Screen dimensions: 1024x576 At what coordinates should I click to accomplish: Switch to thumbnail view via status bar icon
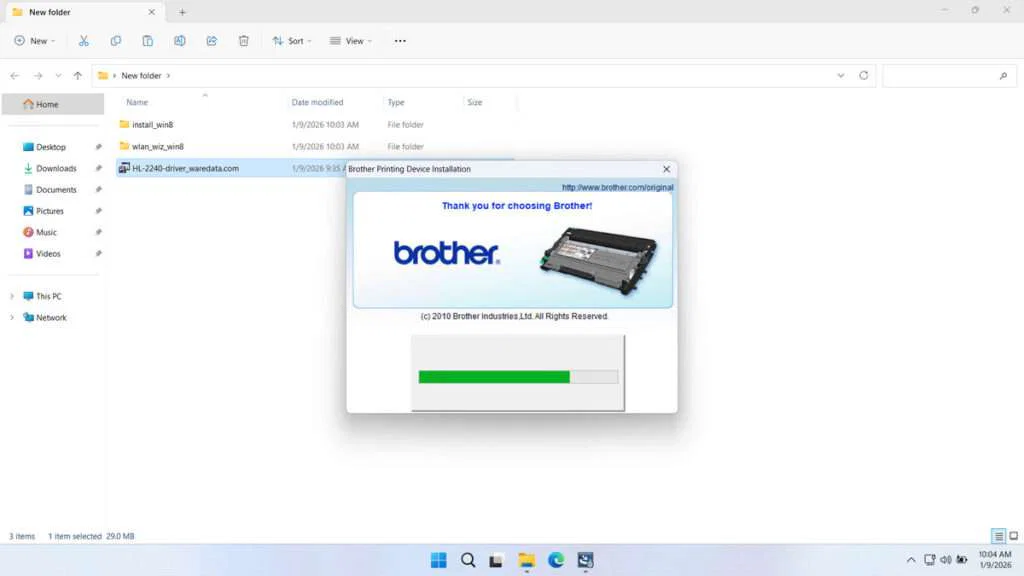(1014, 536)
